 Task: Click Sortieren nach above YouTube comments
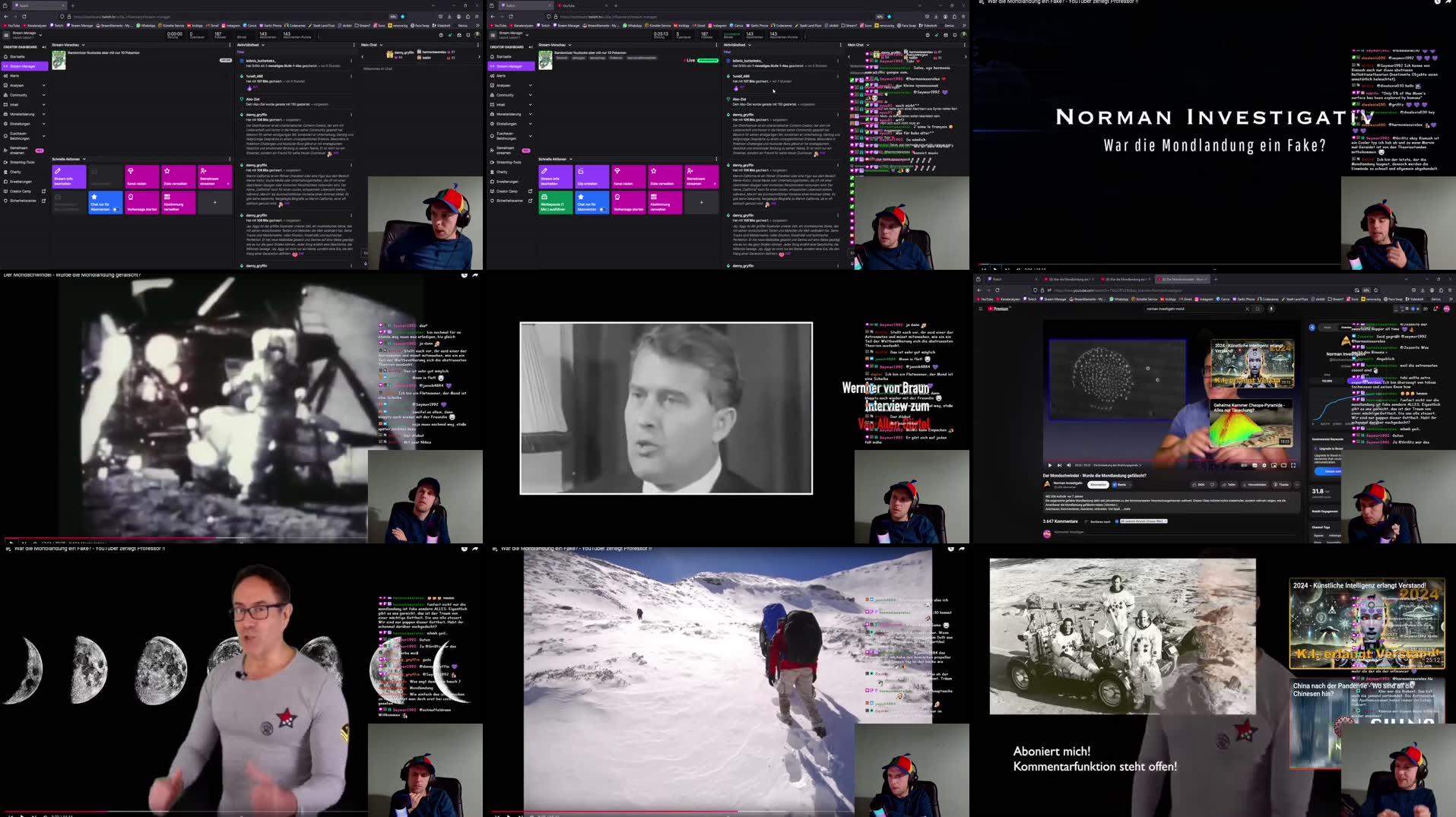[1099, 521]
